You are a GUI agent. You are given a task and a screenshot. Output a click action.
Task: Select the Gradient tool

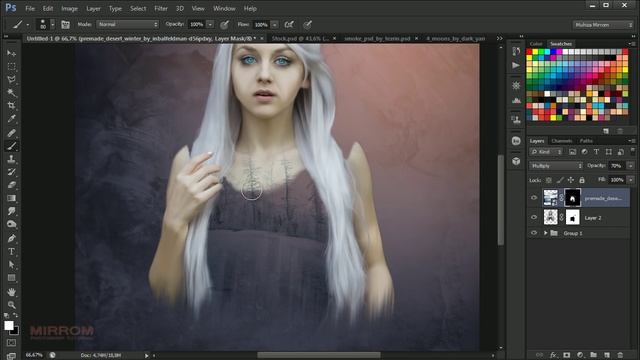click(11, 198)
